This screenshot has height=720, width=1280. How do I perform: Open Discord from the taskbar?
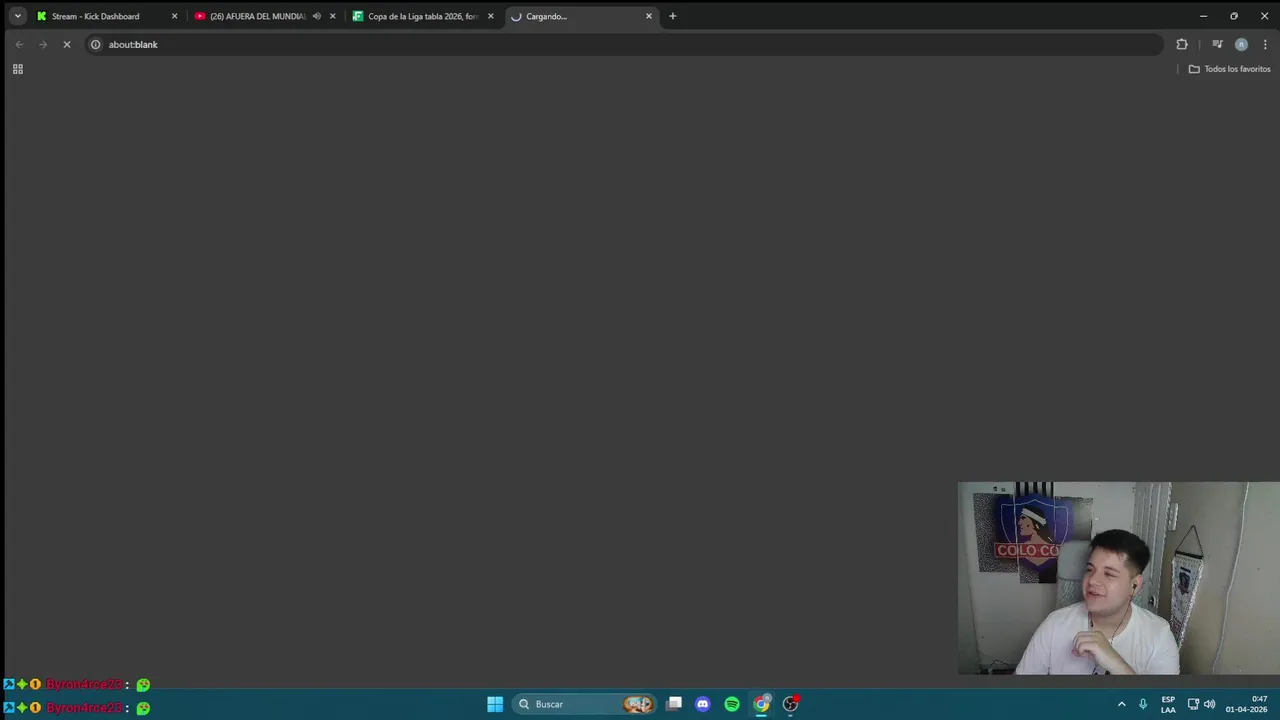click(x=703, y=704)
